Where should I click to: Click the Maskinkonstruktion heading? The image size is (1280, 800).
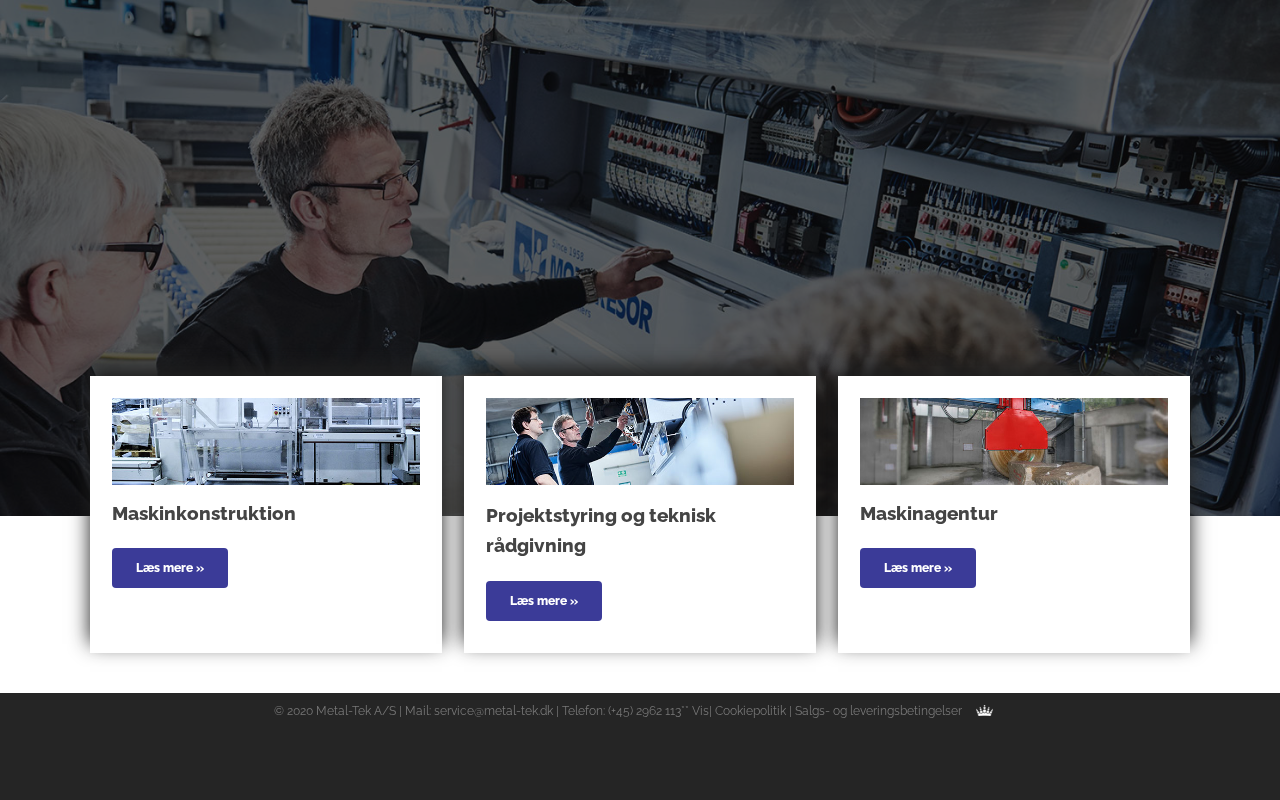(204, 514)
